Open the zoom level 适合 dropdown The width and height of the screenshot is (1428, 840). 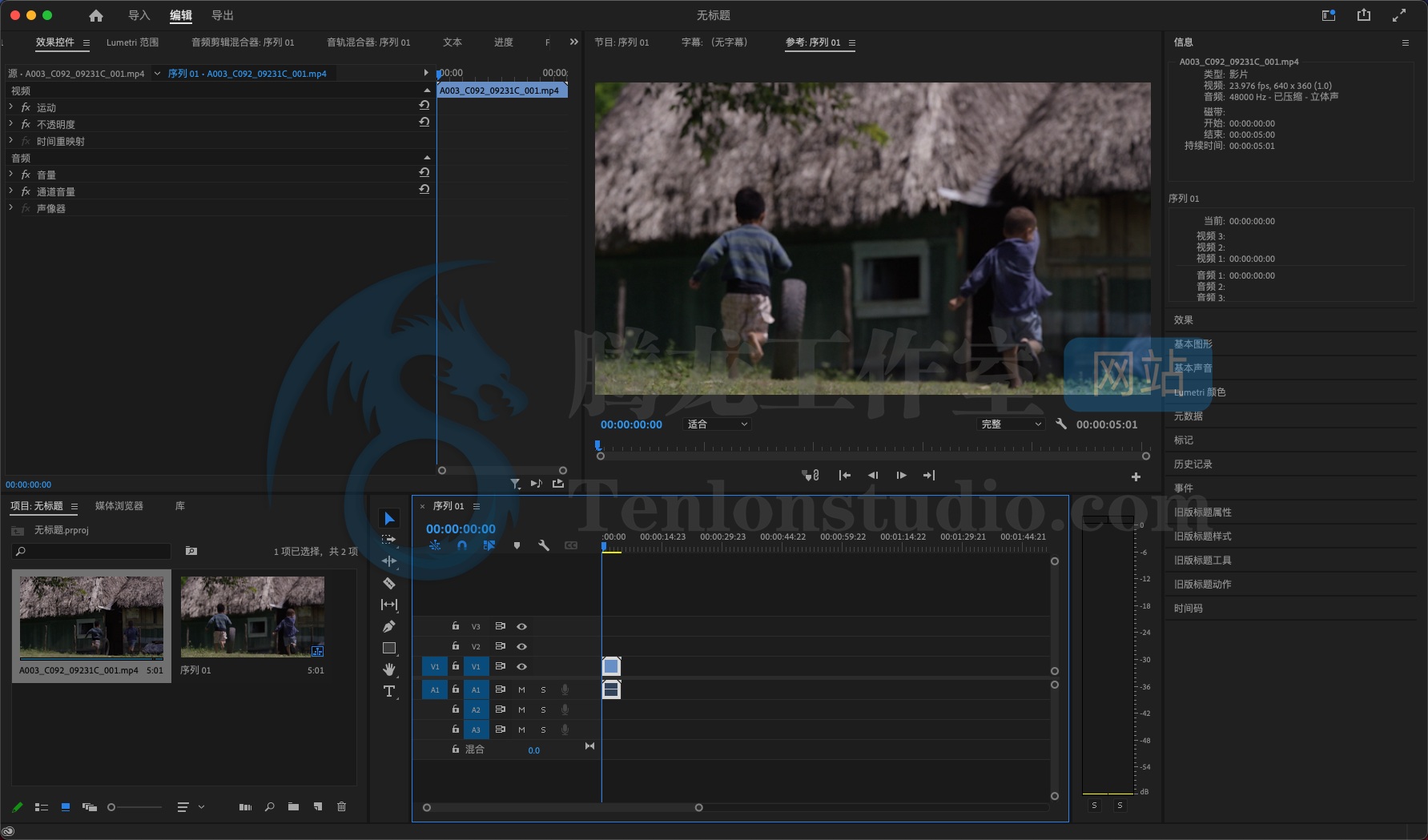(x=718, y=424)
